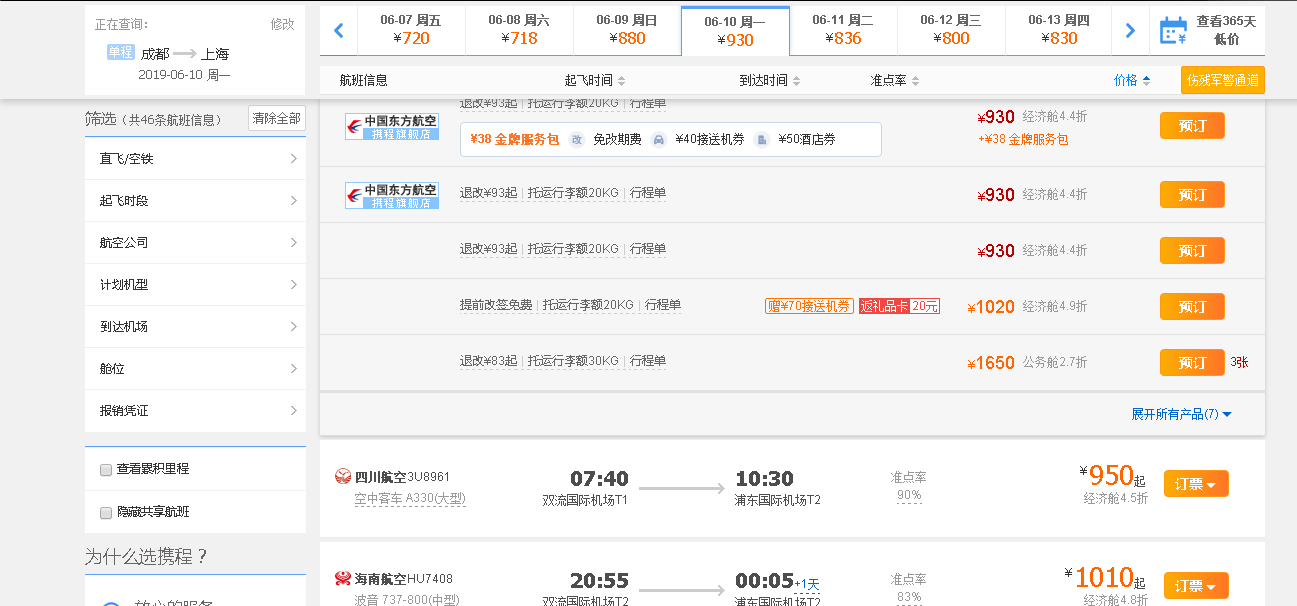Select the 06-11 周二 date tab
The image size is (1297, 606).
(x=843, y=30)
